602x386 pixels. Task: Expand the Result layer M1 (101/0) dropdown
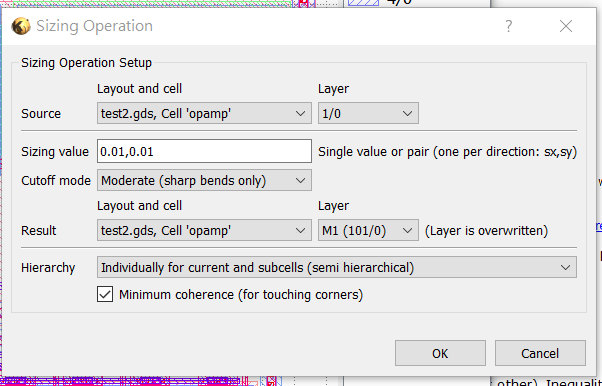(x=368, y=230)
